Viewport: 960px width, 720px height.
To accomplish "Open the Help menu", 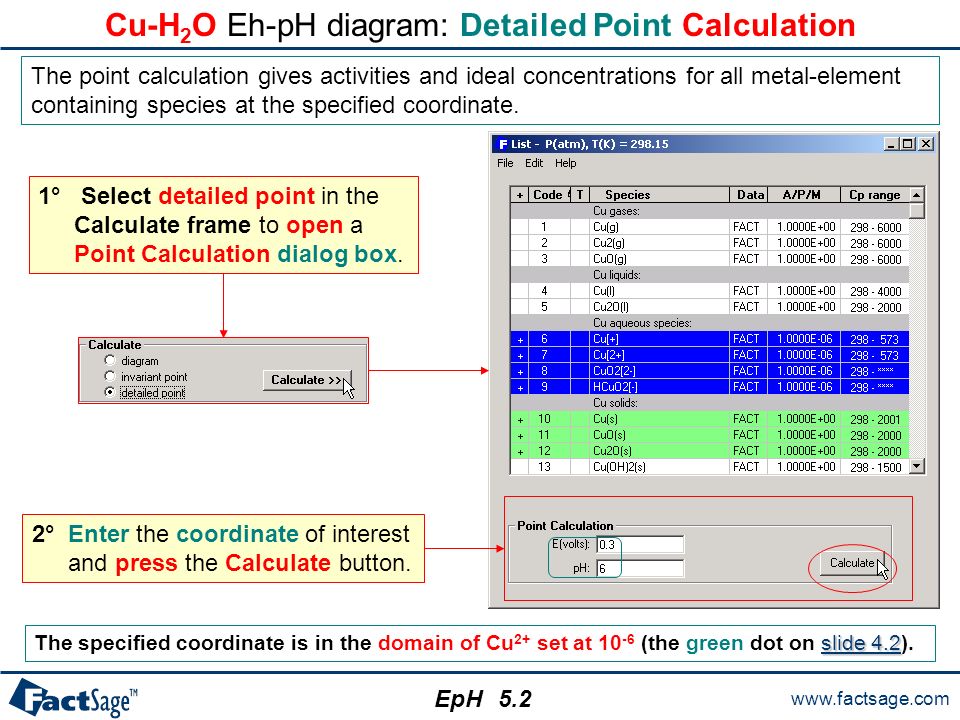I will (566, 163).
